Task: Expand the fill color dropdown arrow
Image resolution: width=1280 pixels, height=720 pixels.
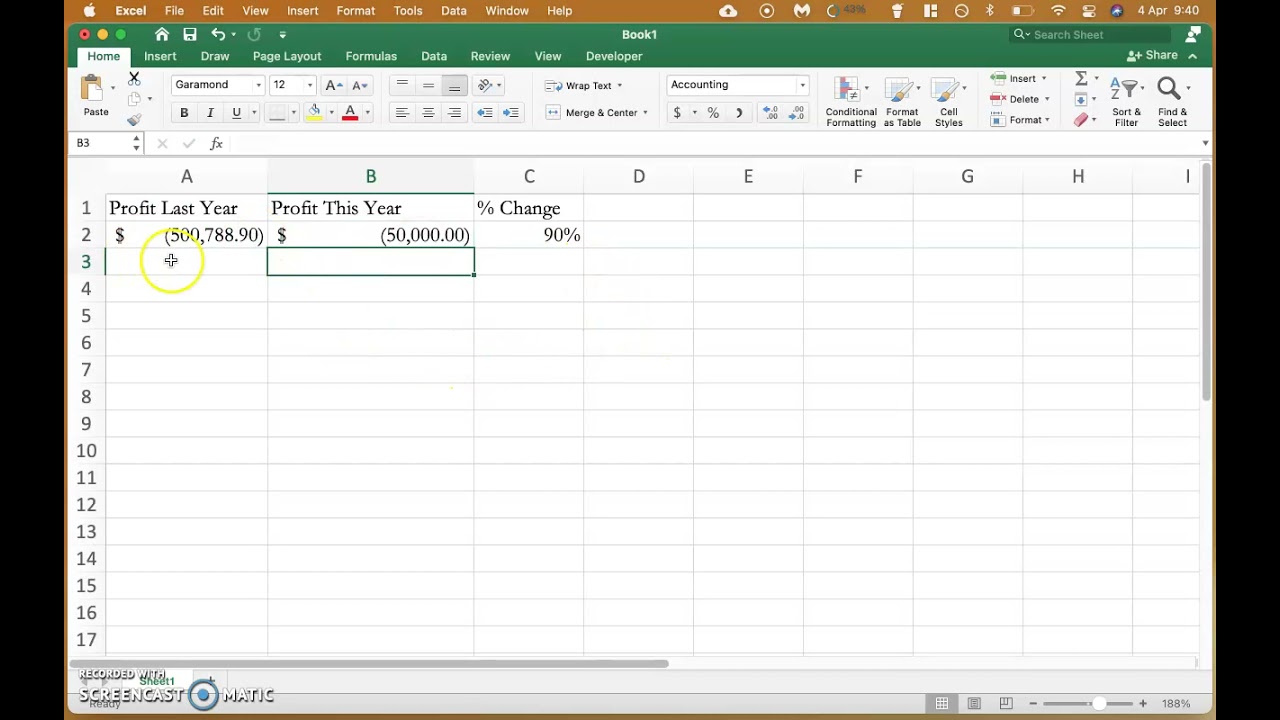Action: [x=330, y=113]
